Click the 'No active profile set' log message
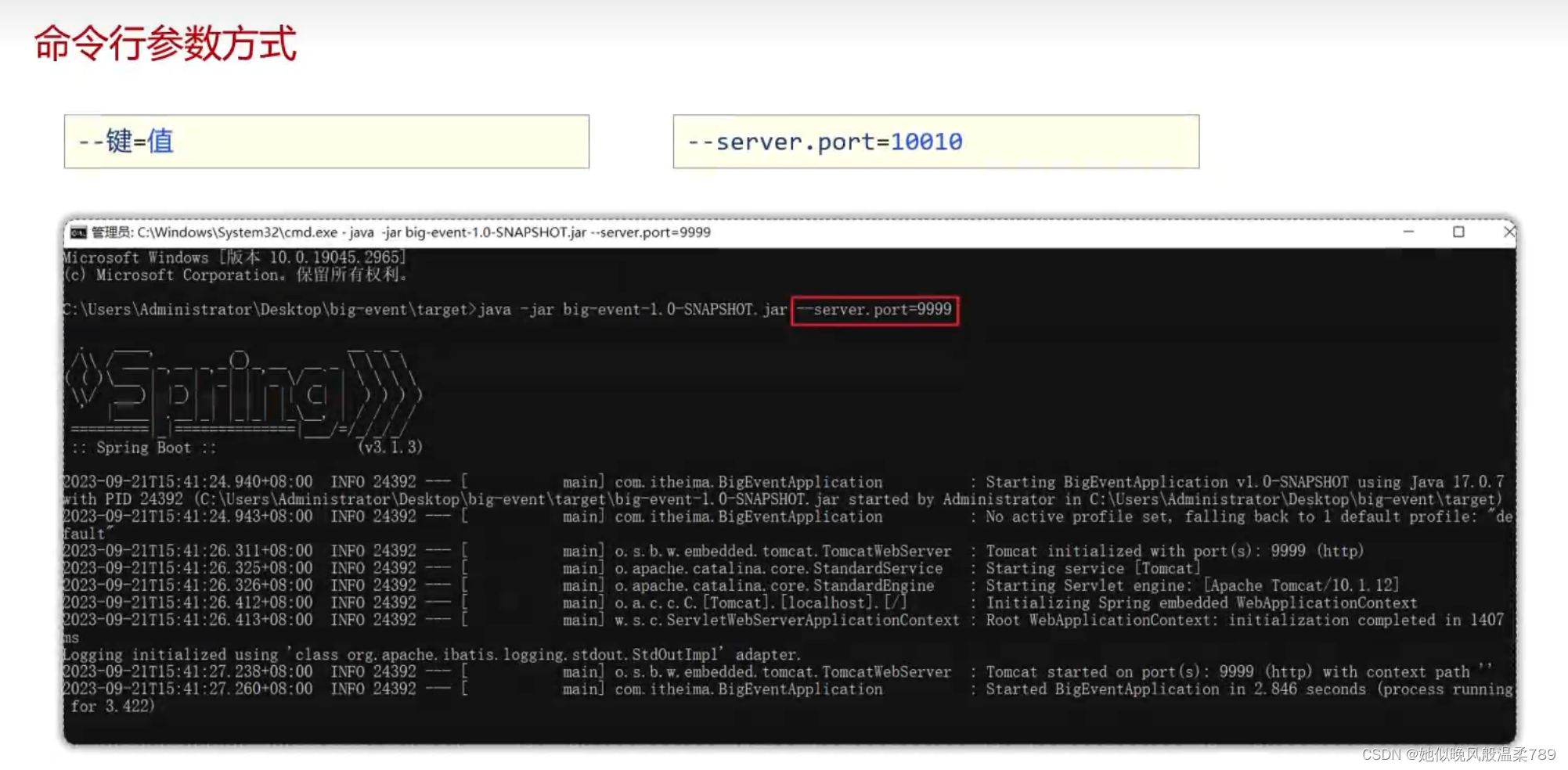 pyautogui.click(x=1249, y=516)
